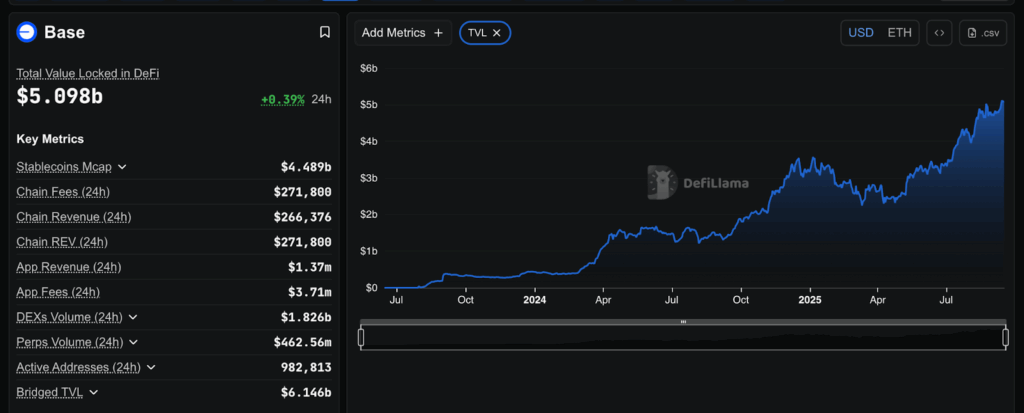Click the right handle of time range slider
Screen dimensions: 1024x413
tap(1005, 338)
